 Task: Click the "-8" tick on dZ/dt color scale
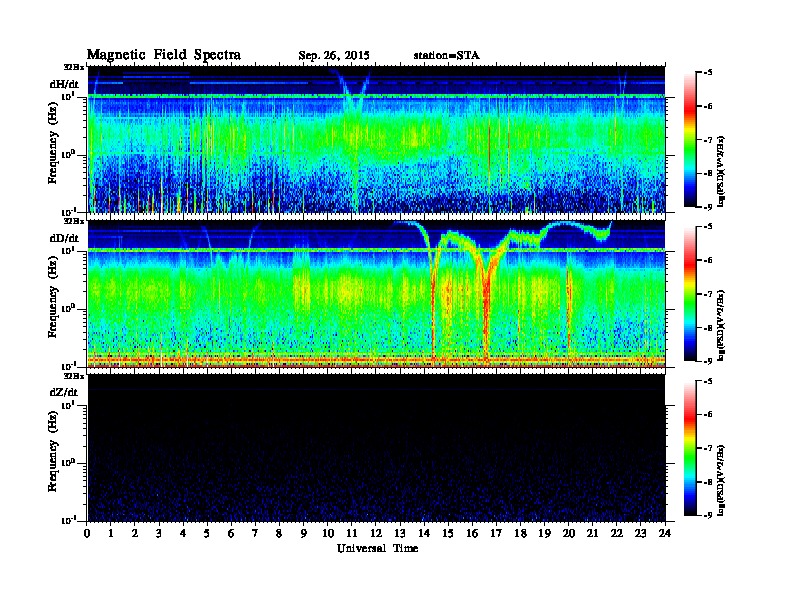pos(708,482)
